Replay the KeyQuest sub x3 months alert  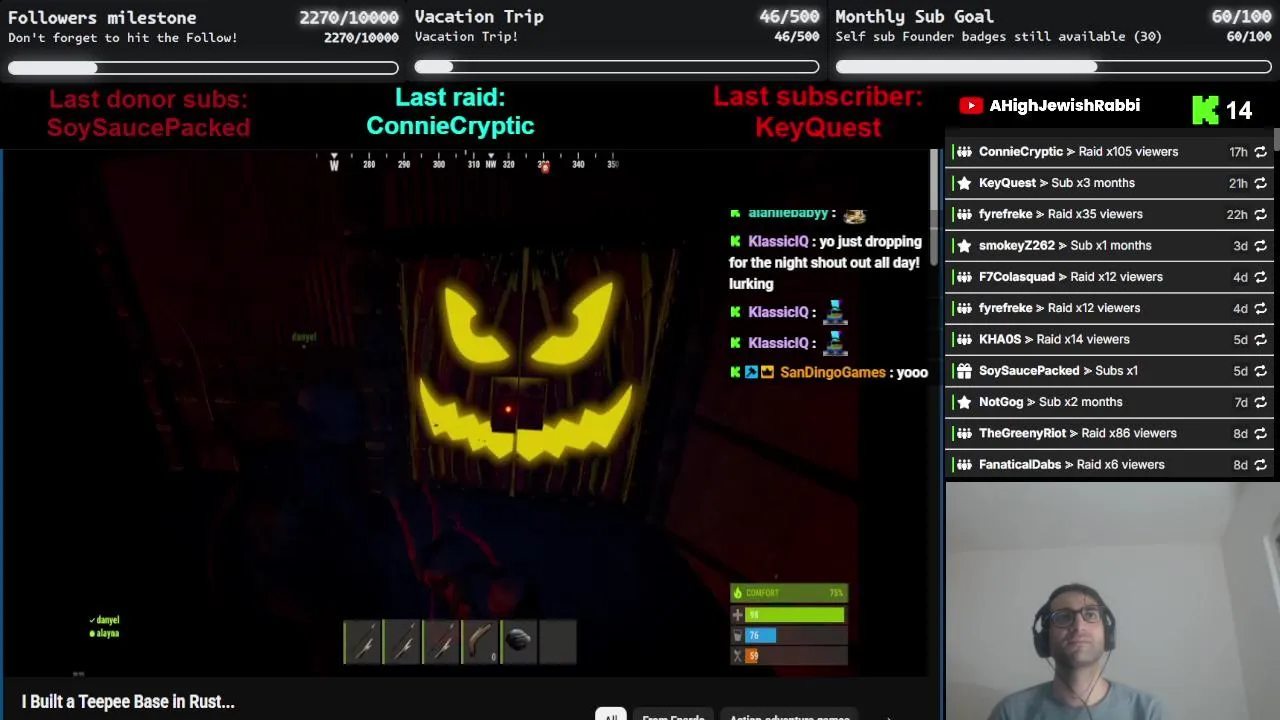coord(1260,183)
